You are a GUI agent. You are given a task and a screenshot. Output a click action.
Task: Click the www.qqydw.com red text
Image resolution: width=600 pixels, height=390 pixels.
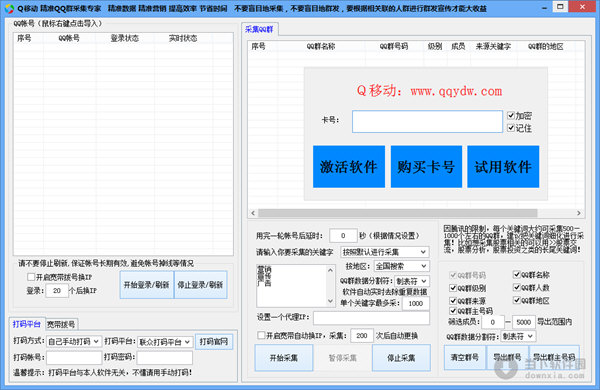456,91
